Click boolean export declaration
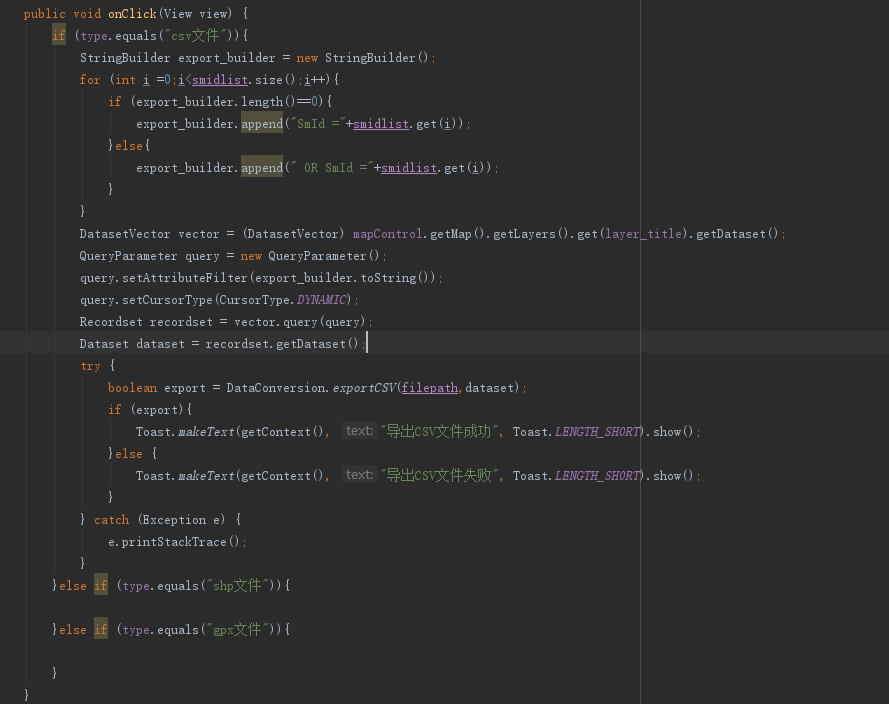This screenshot has width=889, height=704. coord(156,388)
